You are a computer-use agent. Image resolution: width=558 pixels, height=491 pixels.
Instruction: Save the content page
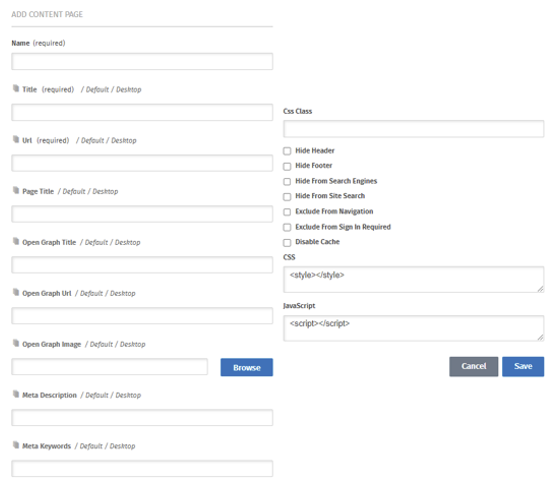click(x=523, y=366)
